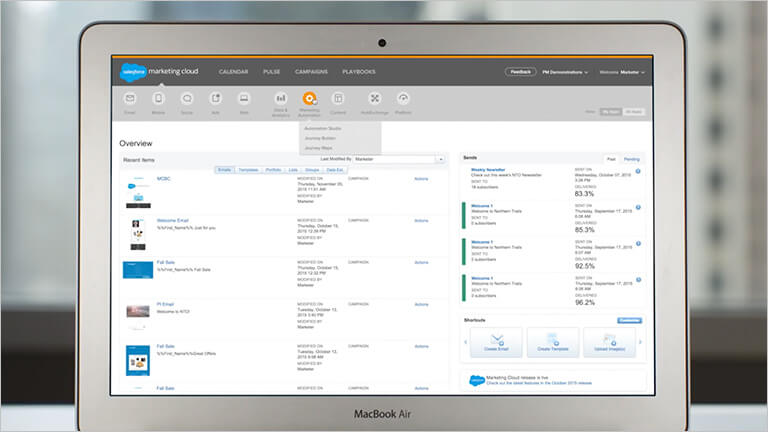Switch view toggle to All Apps
The height and width of the screenshot is (432, 768).
pyautogui.click(x=634, y=112)
